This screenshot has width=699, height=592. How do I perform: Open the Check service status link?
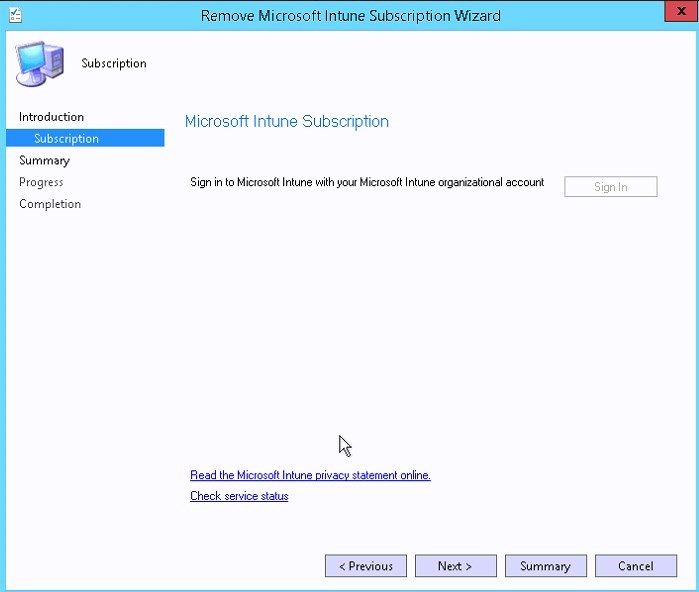pos(239,496)
